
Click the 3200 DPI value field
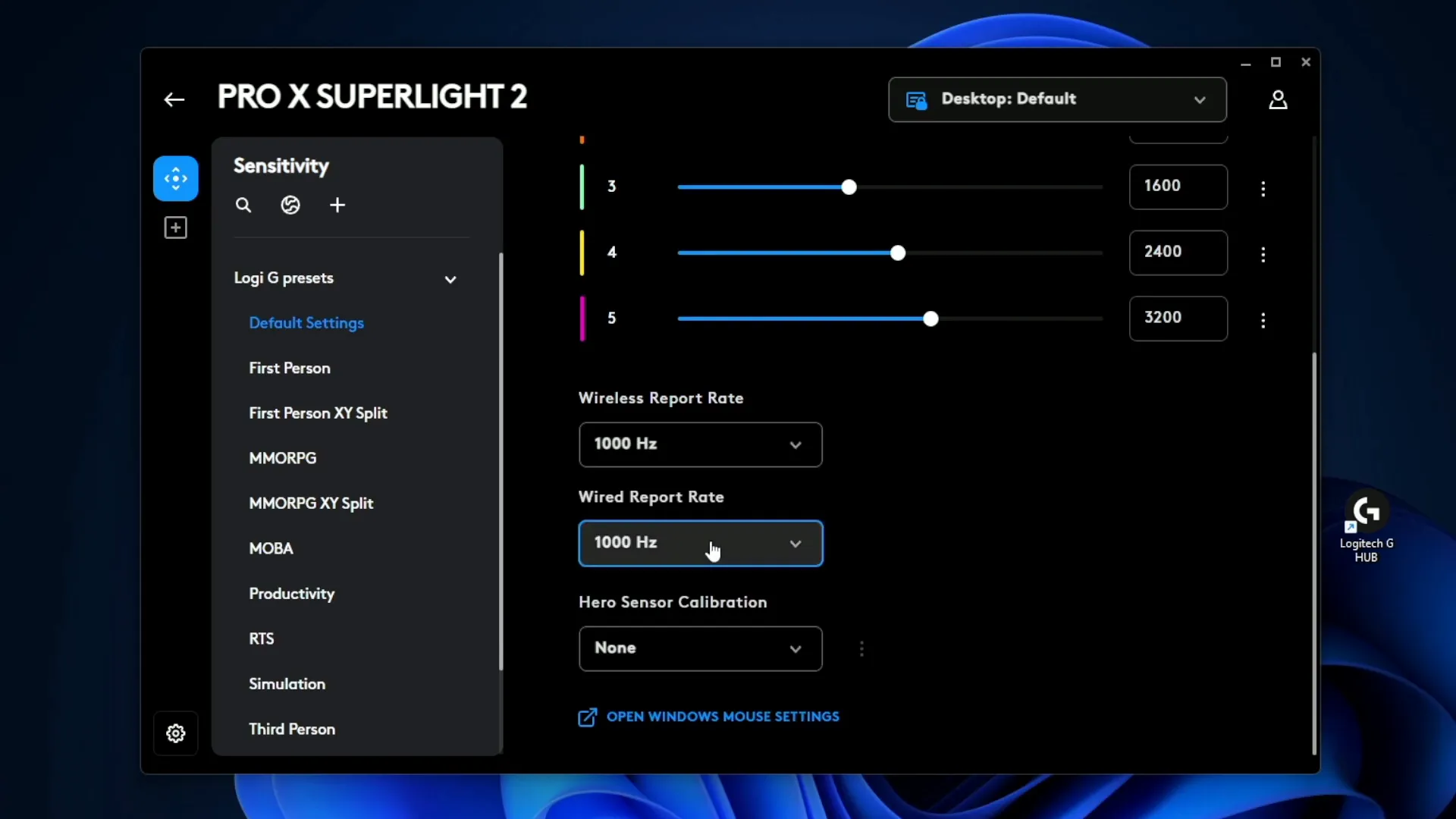click(1178, 318)
